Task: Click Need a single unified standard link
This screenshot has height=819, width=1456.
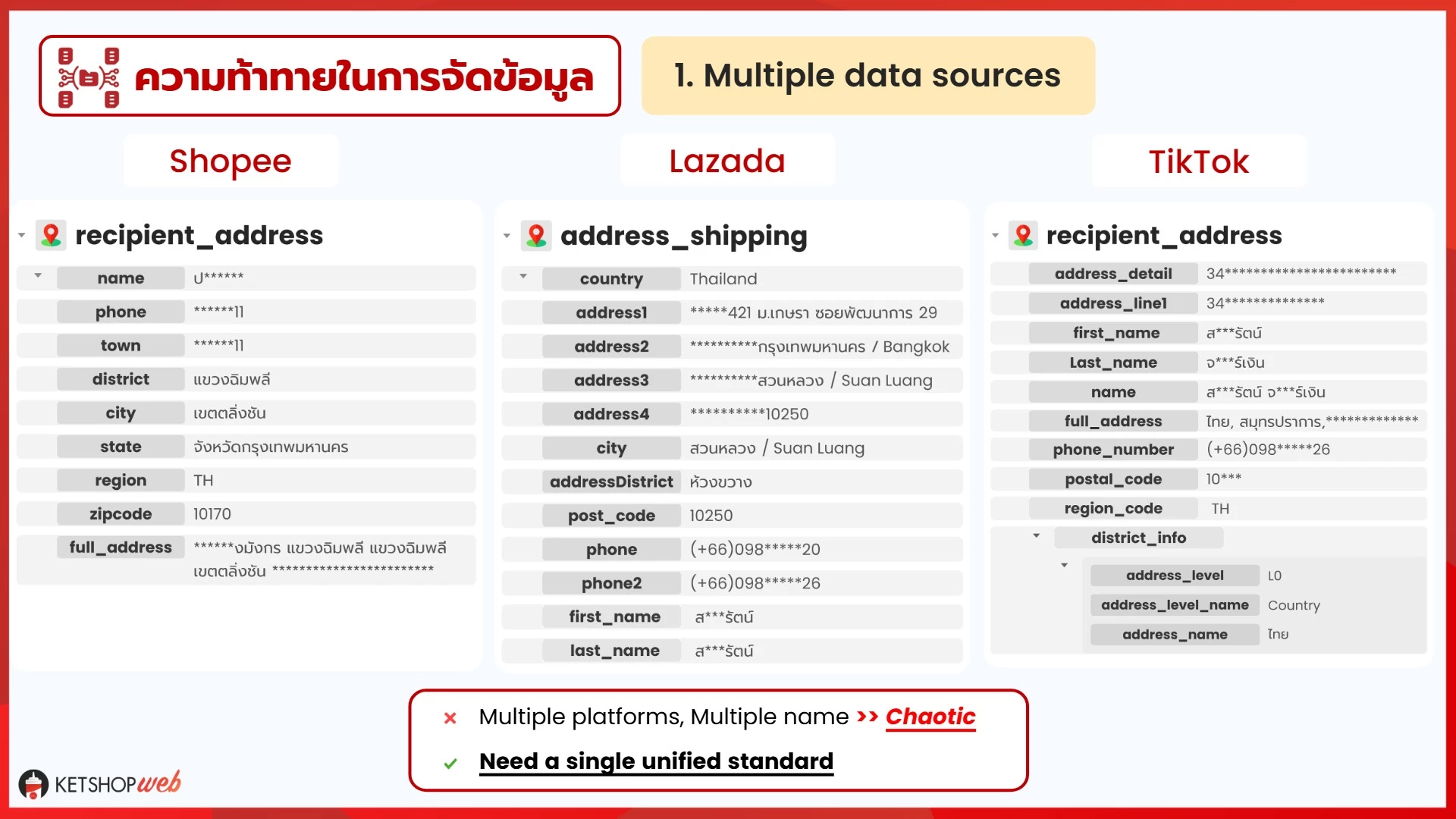Action: (x=656, y=761)
